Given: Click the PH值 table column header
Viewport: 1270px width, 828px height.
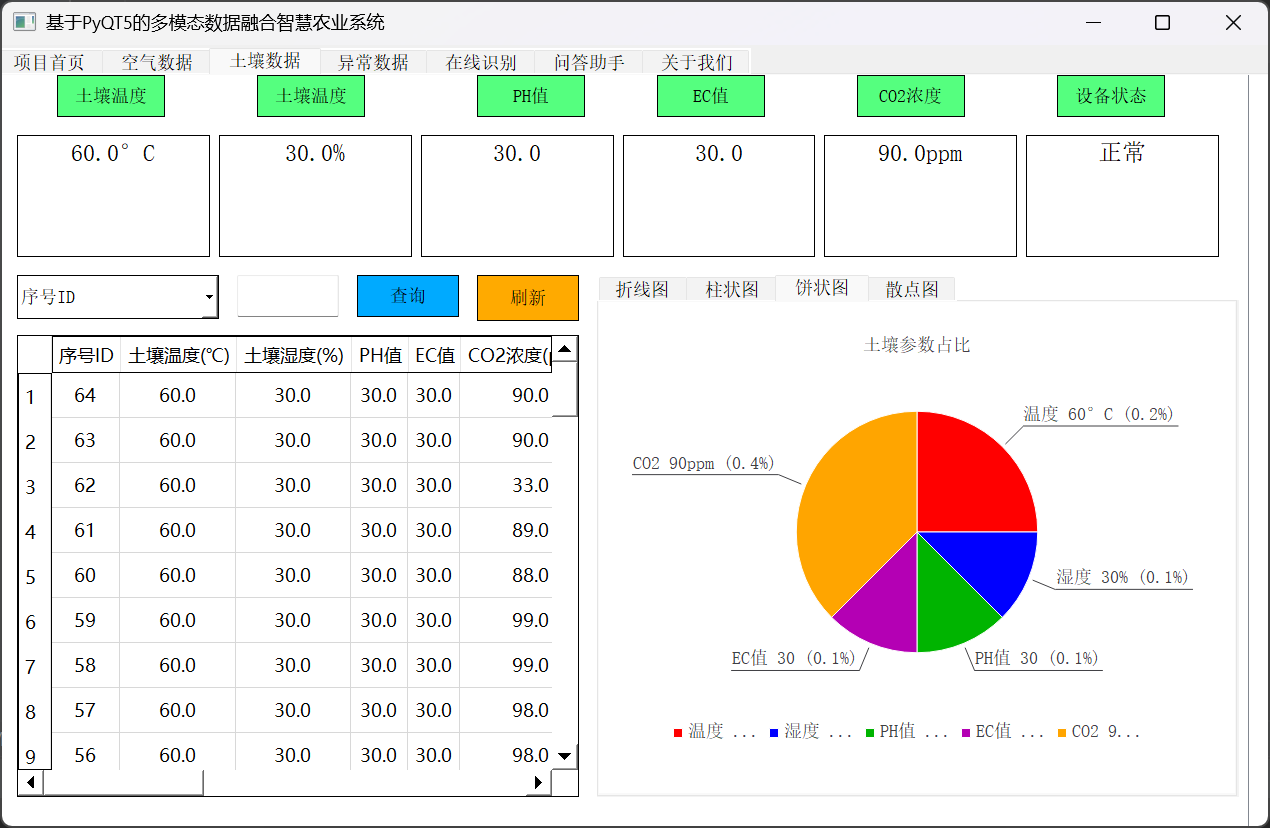Looking at the screenshot, I should (x=380, y=355).
